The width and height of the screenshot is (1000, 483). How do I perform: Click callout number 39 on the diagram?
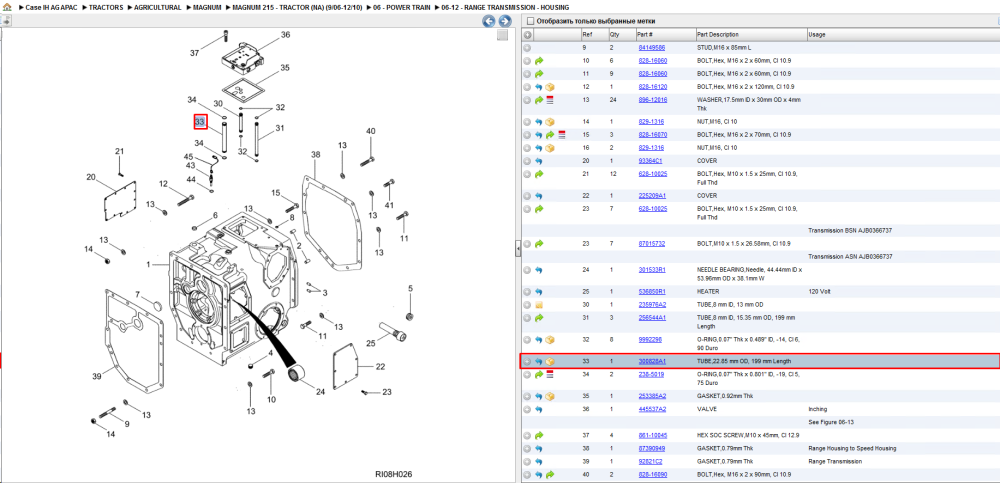(97, 376)
